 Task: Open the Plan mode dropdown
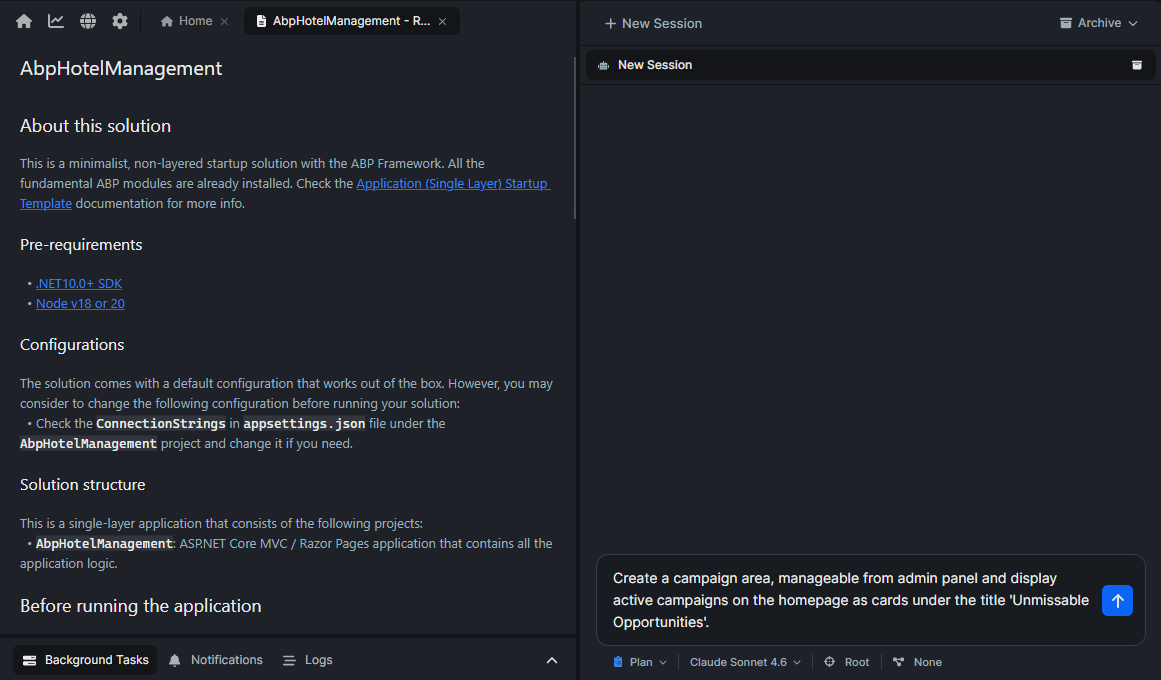640,662
